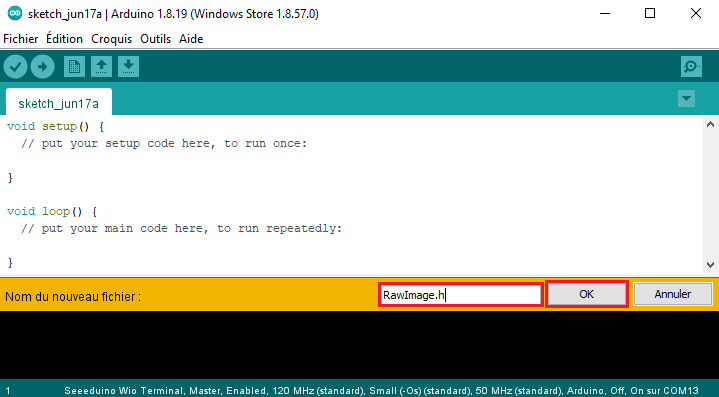Viewport: 719px width, 397px height.
Task: Close the Arduino window
Action: point(696,13)
